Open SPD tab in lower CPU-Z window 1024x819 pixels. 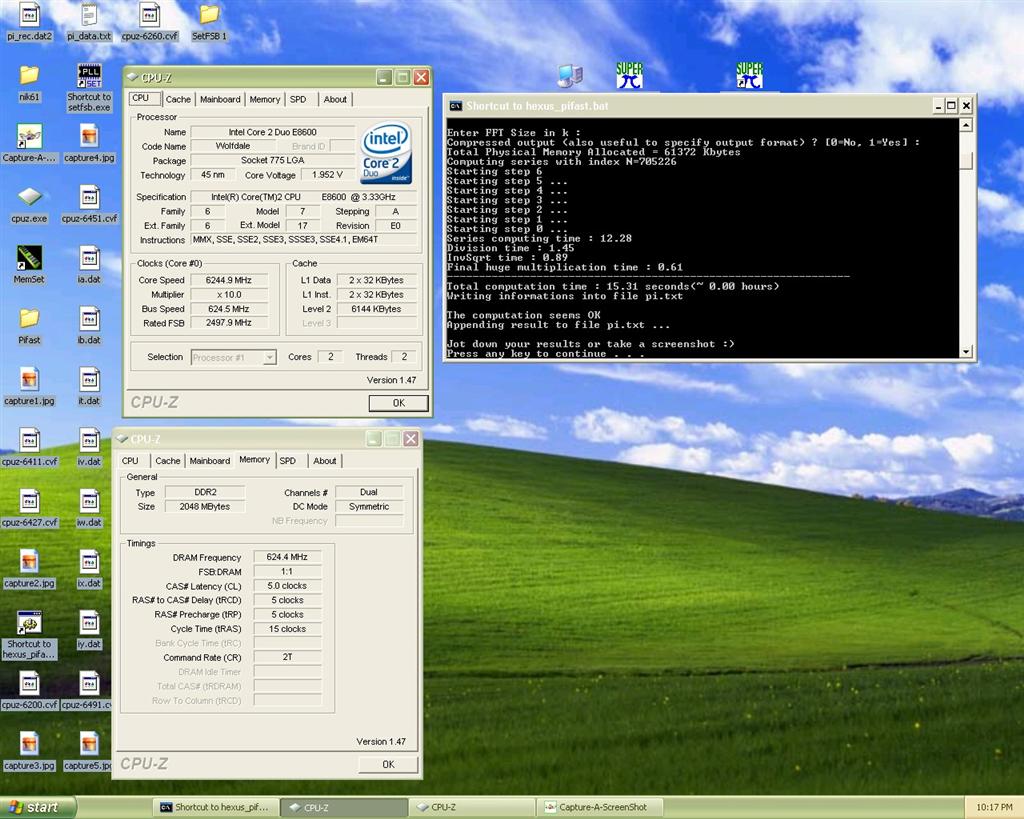[287, 461]
